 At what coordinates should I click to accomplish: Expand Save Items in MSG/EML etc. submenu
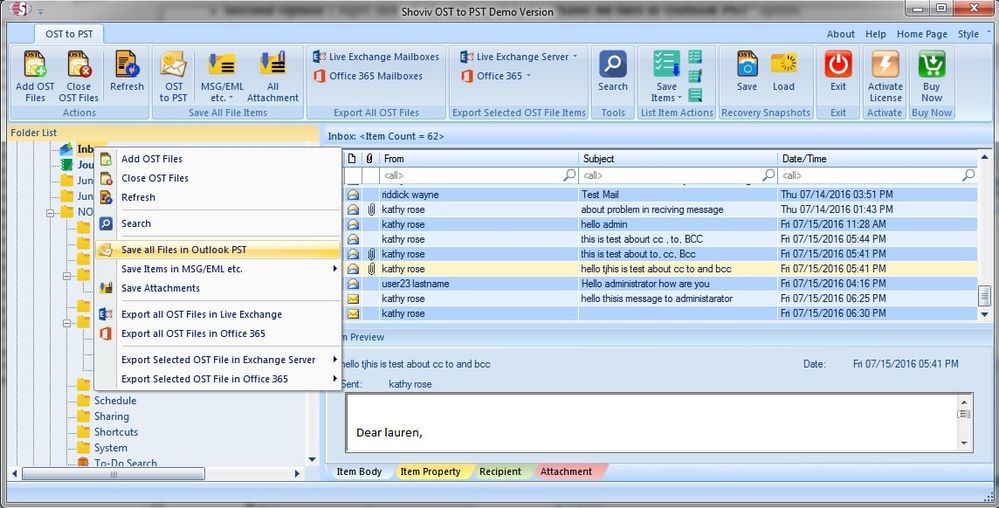click(217, 269)
